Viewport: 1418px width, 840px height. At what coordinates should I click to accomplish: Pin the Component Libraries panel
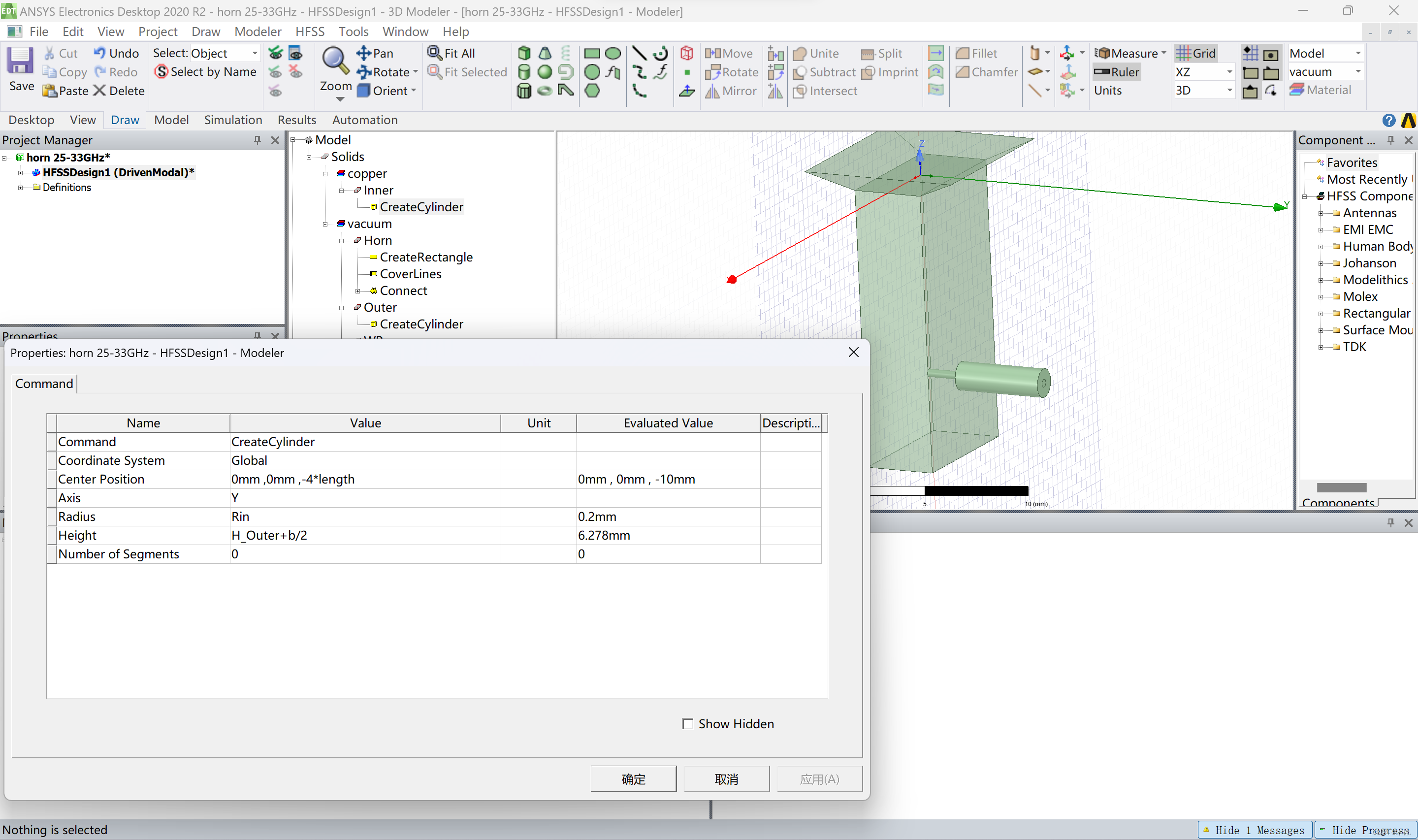tap(1390, 140)
